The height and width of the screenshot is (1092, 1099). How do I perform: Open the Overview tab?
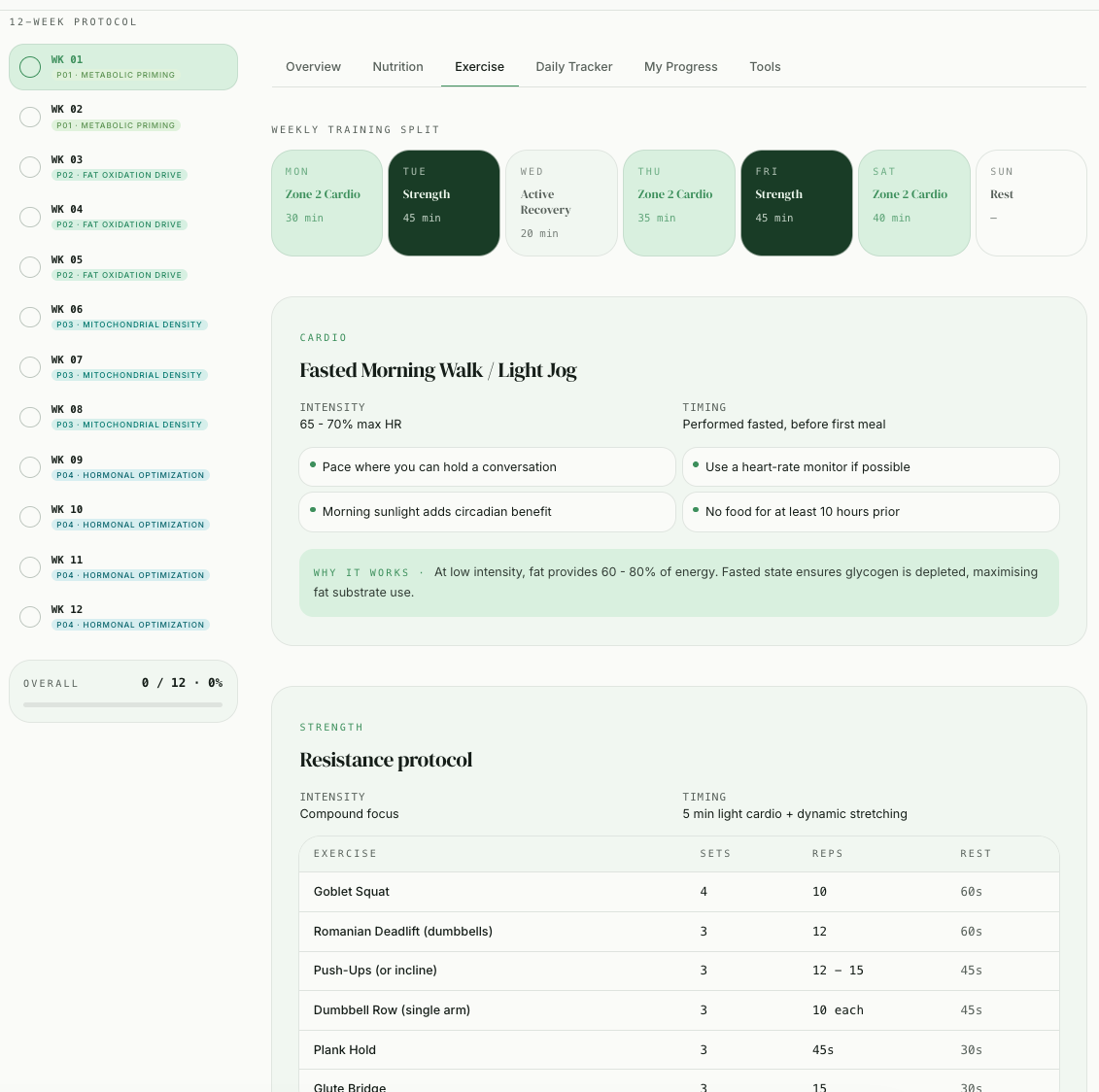point(313,67)
